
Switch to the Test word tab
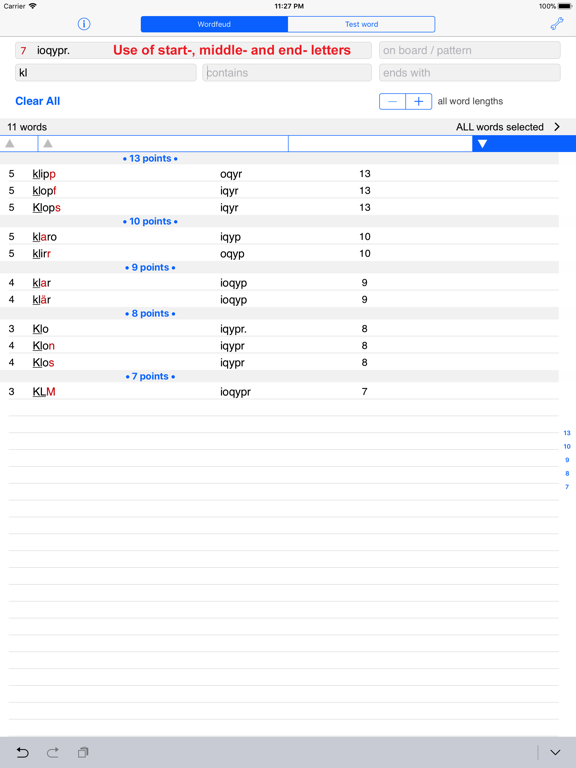coord(361,24)
